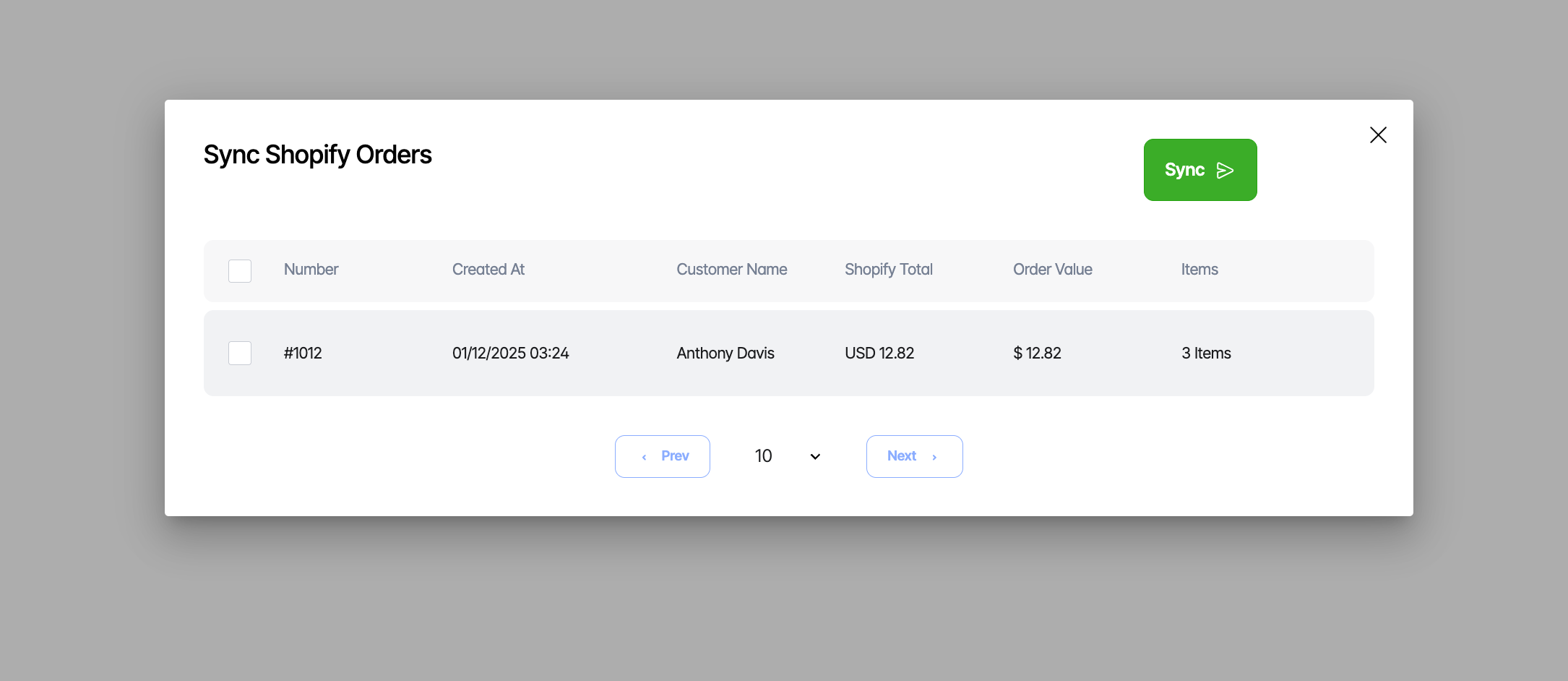This screenshot has width=1568, height=681.
Task: Tick the select-all checkbox in table header
Action: (240, 271)
